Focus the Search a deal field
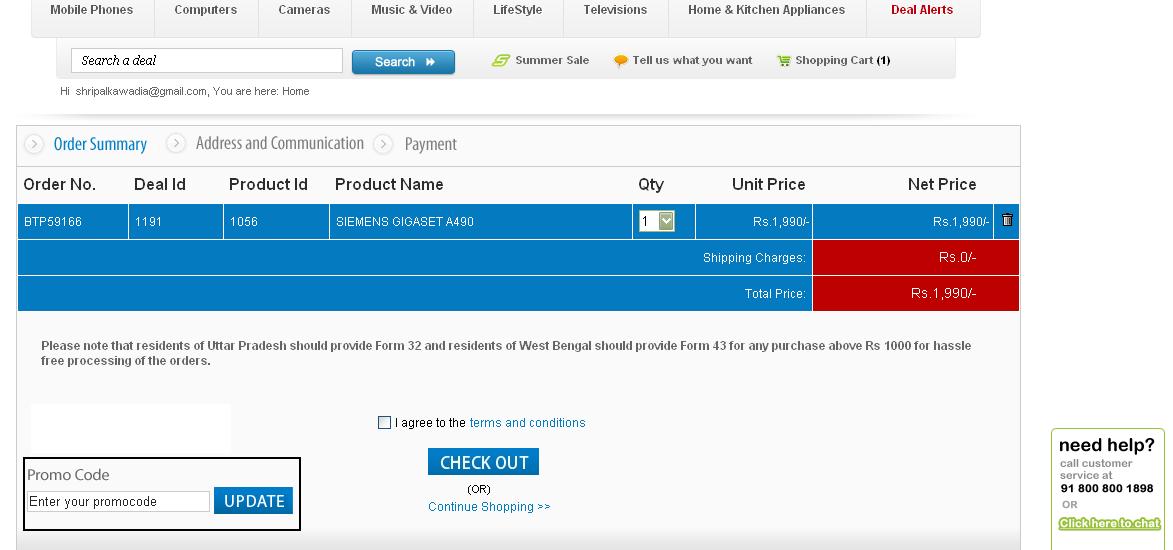This screenshot has height=550, width=1173. coord(206,61)
